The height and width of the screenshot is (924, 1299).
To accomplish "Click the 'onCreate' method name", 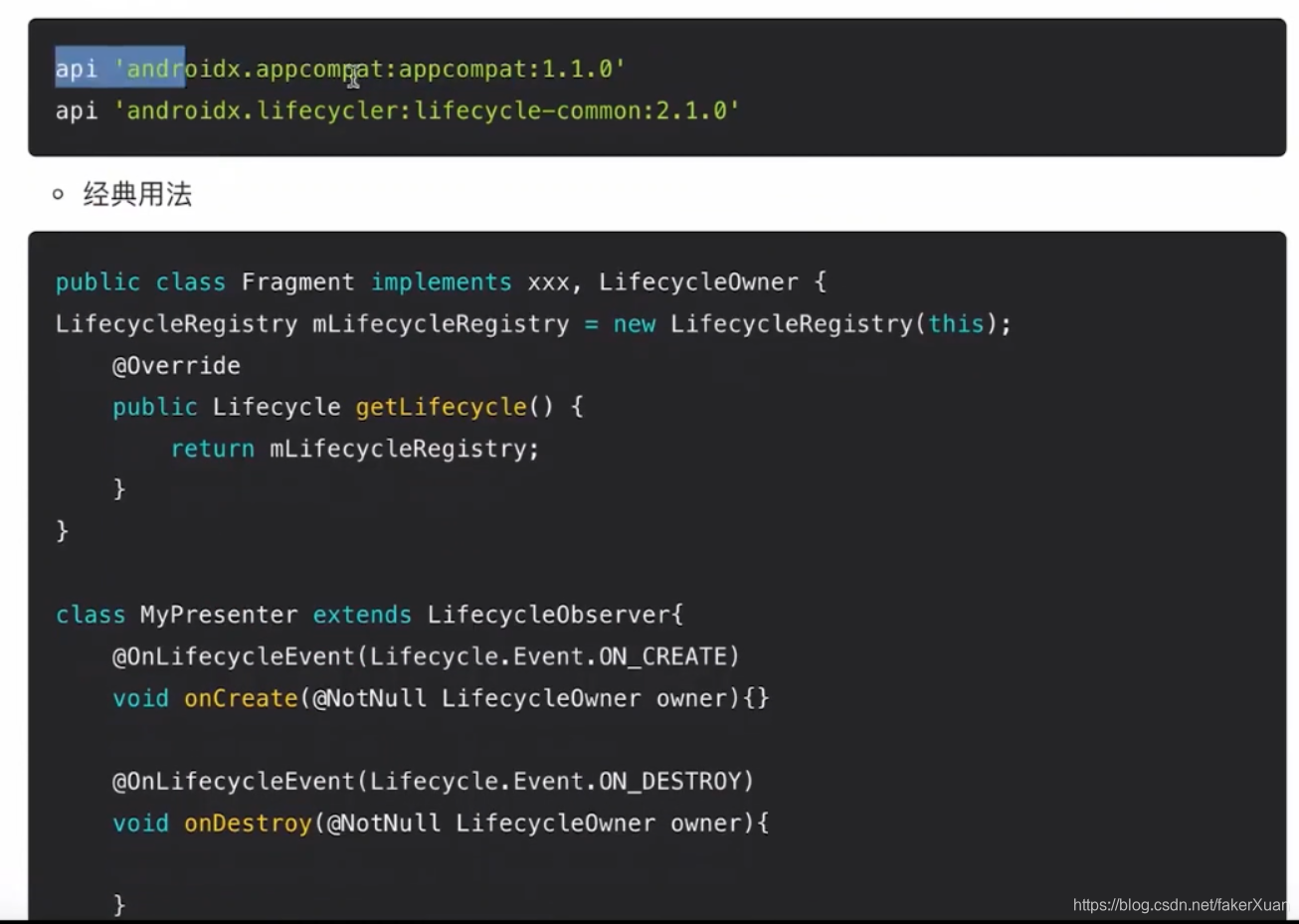I will [x=241, y=698].
